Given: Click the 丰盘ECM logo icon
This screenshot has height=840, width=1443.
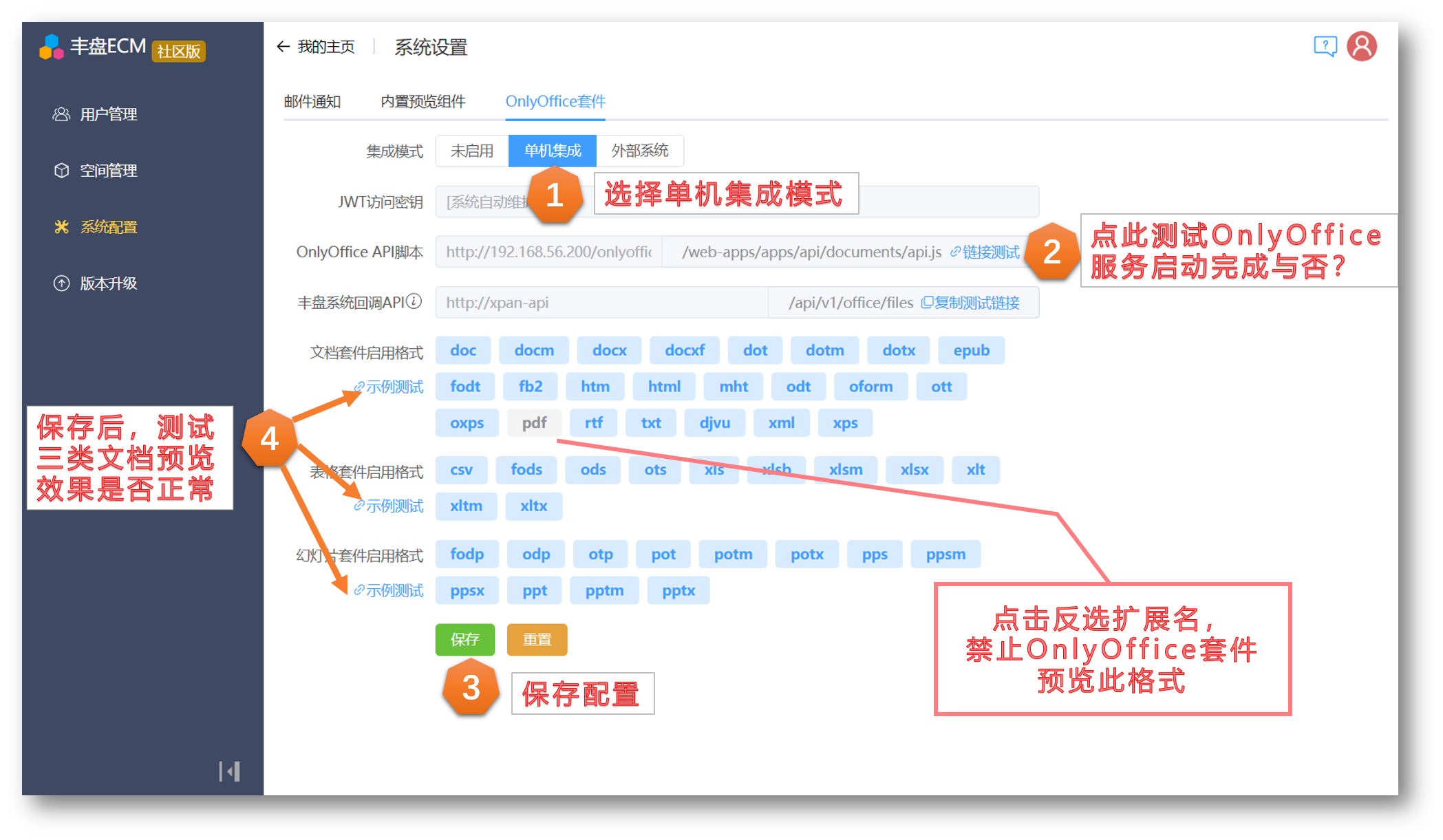Looking at the screenshot, I should point(52,47).
